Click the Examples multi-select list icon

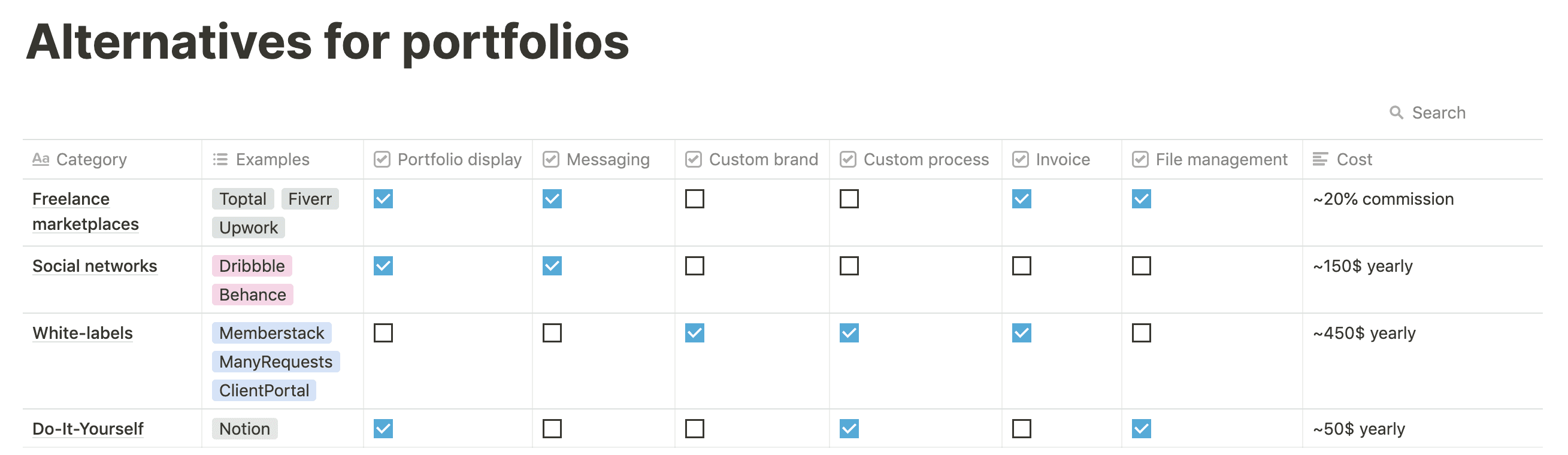pos(220,159)
